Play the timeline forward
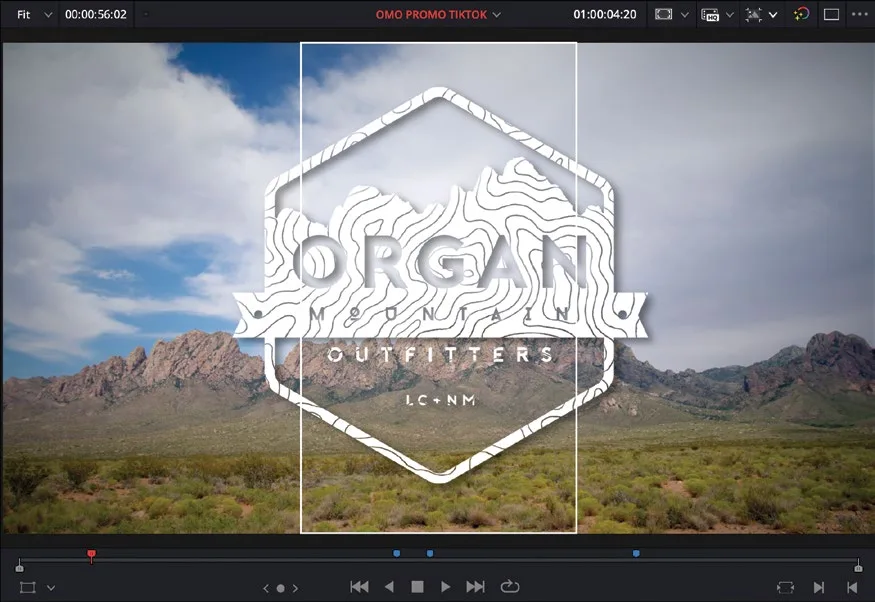The image size is (875, 602). coord(445,587)
